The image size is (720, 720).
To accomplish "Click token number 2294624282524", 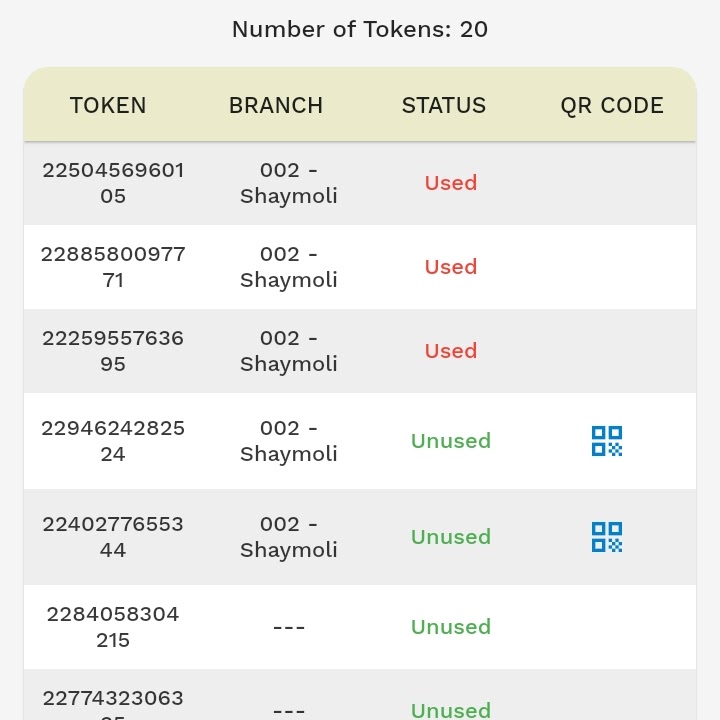I will [113, 441].
